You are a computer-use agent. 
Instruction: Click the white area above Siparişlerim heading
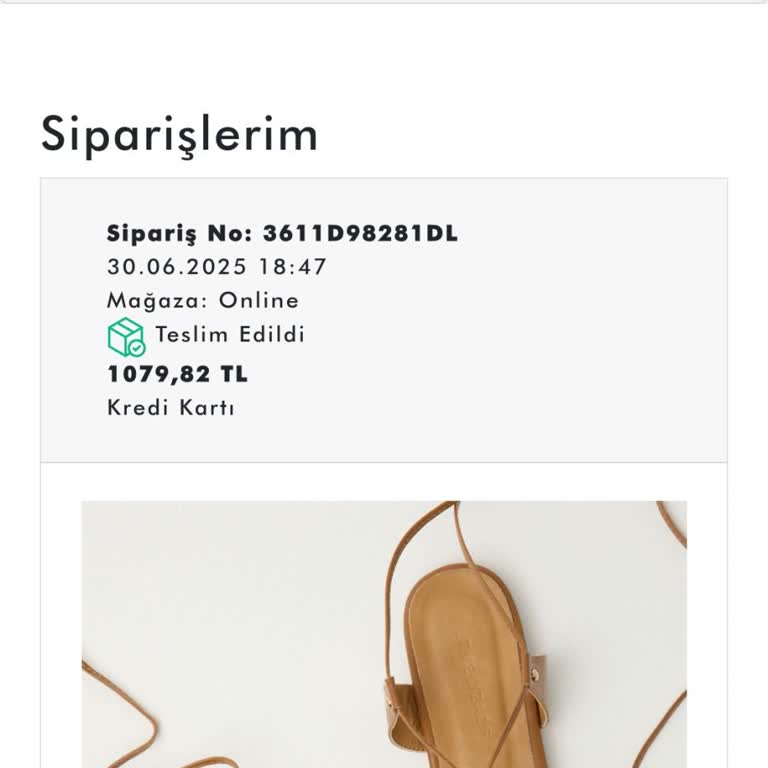pos(384,54)
